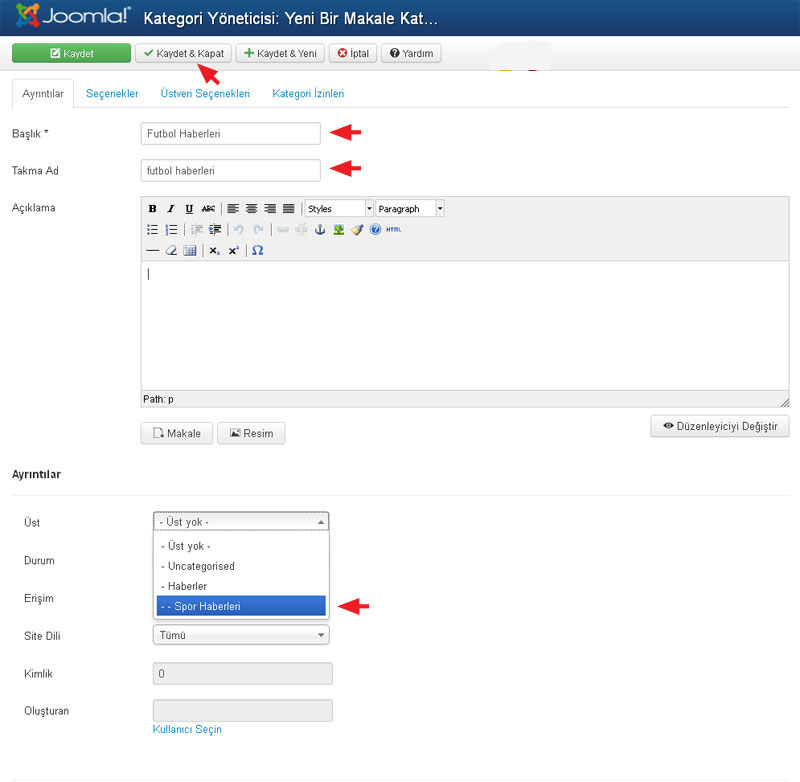
Task: Insert an ordered numbered list
Action: click(171, 230)
